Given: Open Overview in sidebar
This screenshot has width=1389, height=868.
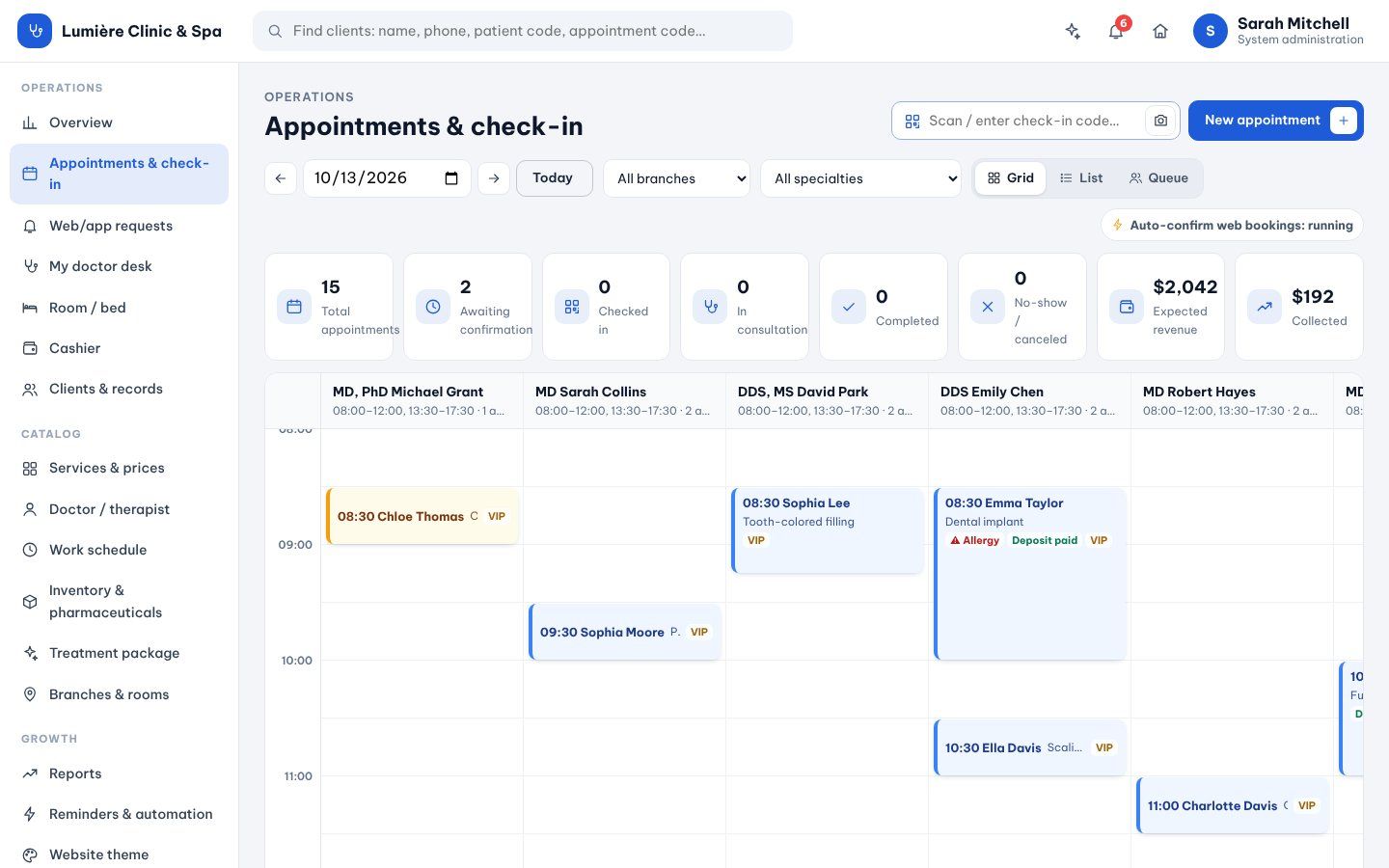Looking at the screenshot, I should point(120,122).
